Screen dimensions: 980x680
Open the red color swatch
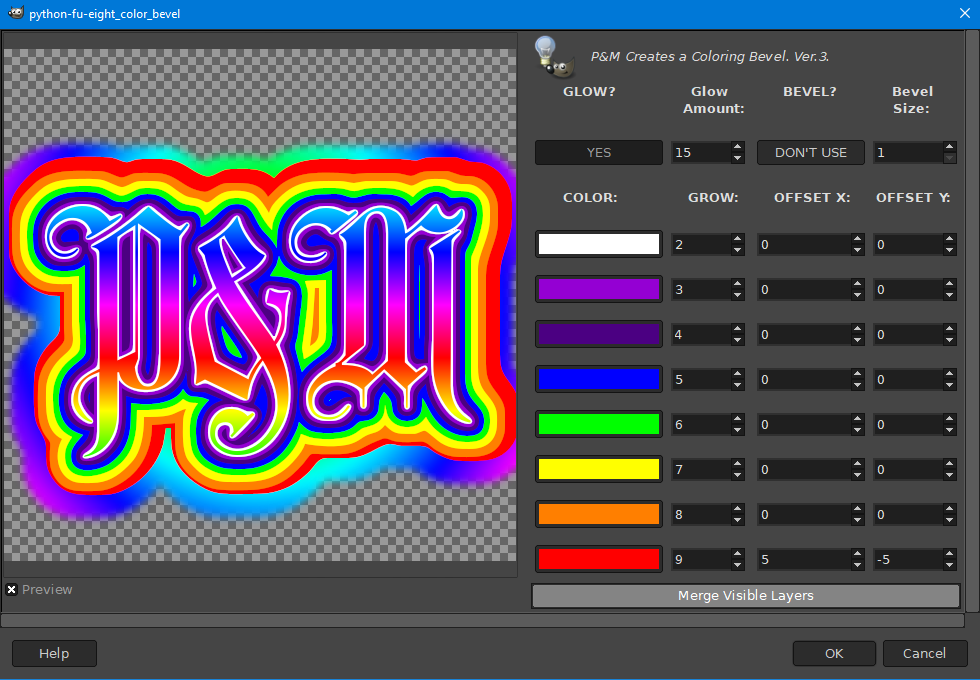(599, 559)
